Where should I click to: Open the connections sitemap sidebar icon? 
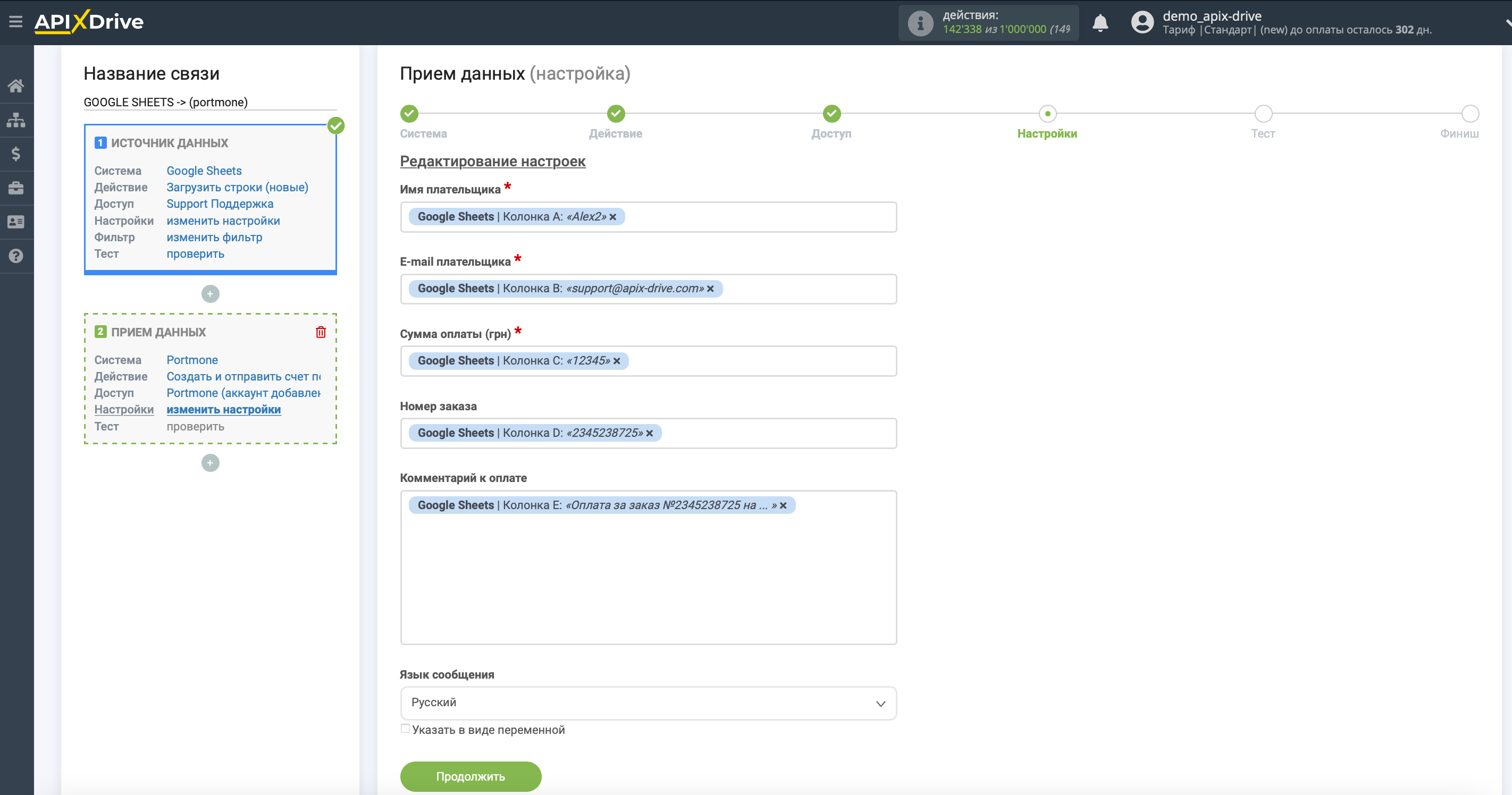pyautogui.click(x=16, y=120)
